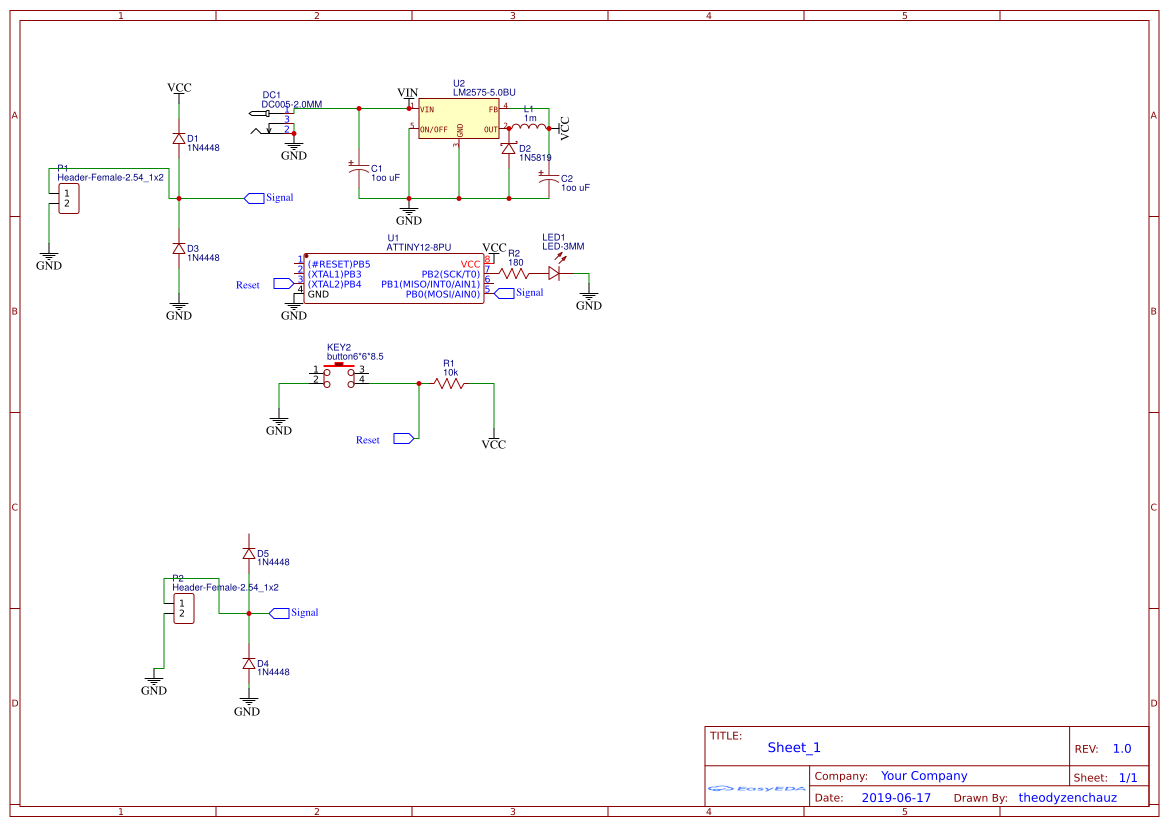This screenshot has width=1169, height=827.
Task: Click the KEY2 push button symbol
Action: click(338, 375)
